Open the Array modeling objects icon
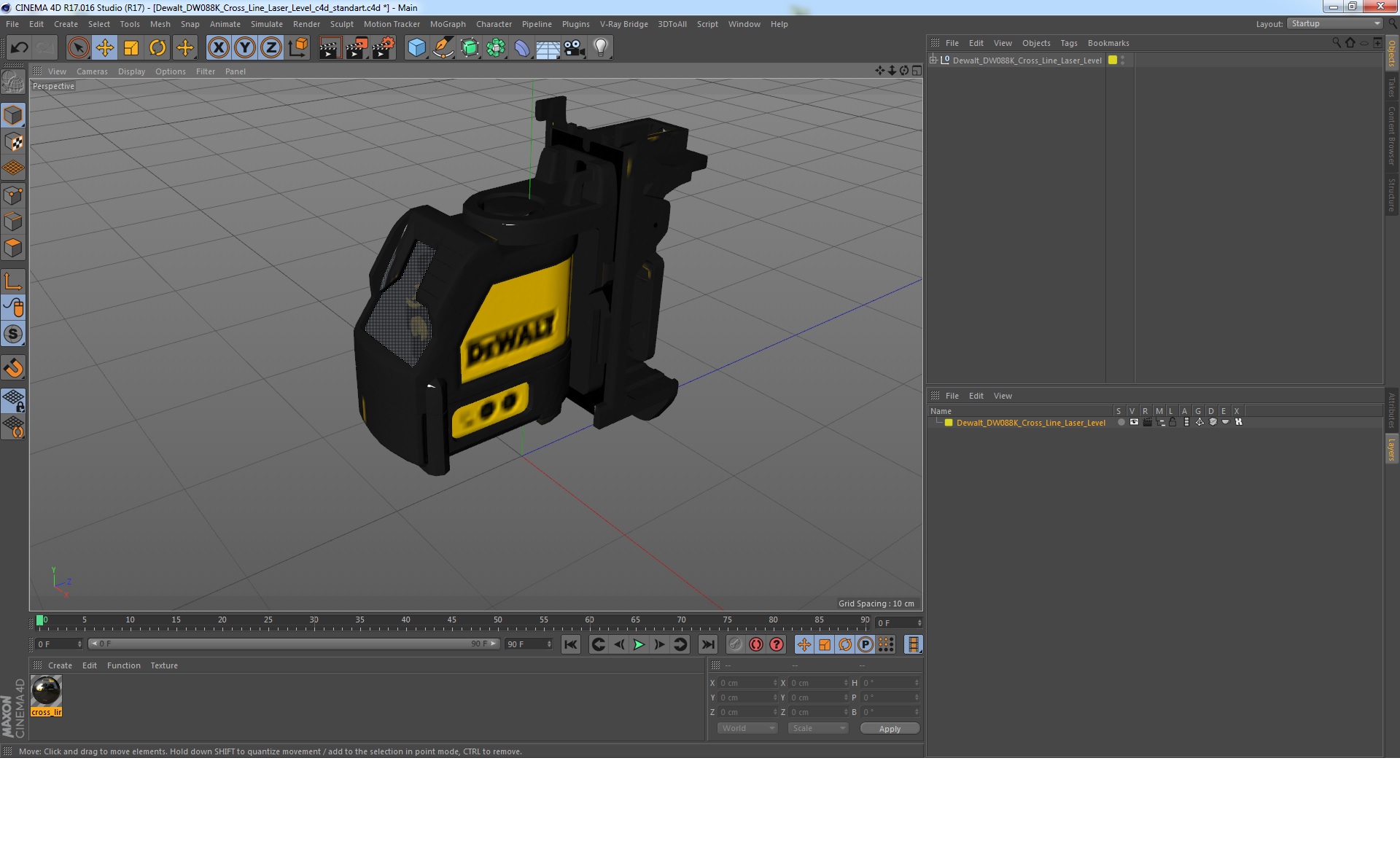Screen dimensions: 1400x844 coord(496,48)
